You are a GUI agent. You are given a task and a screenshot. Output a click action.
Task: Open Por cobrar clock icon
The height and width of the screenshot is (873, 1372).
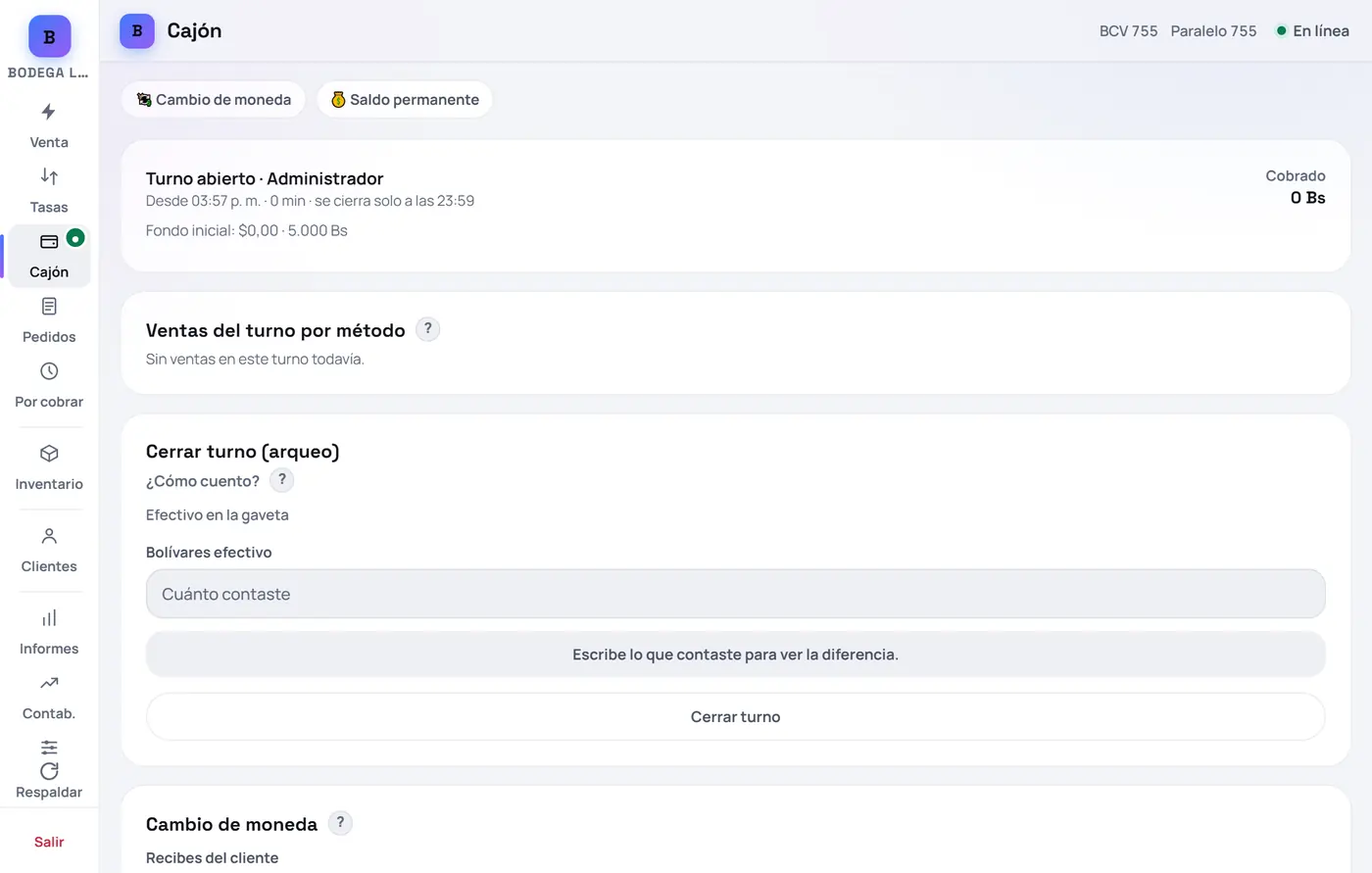(49, 371)
